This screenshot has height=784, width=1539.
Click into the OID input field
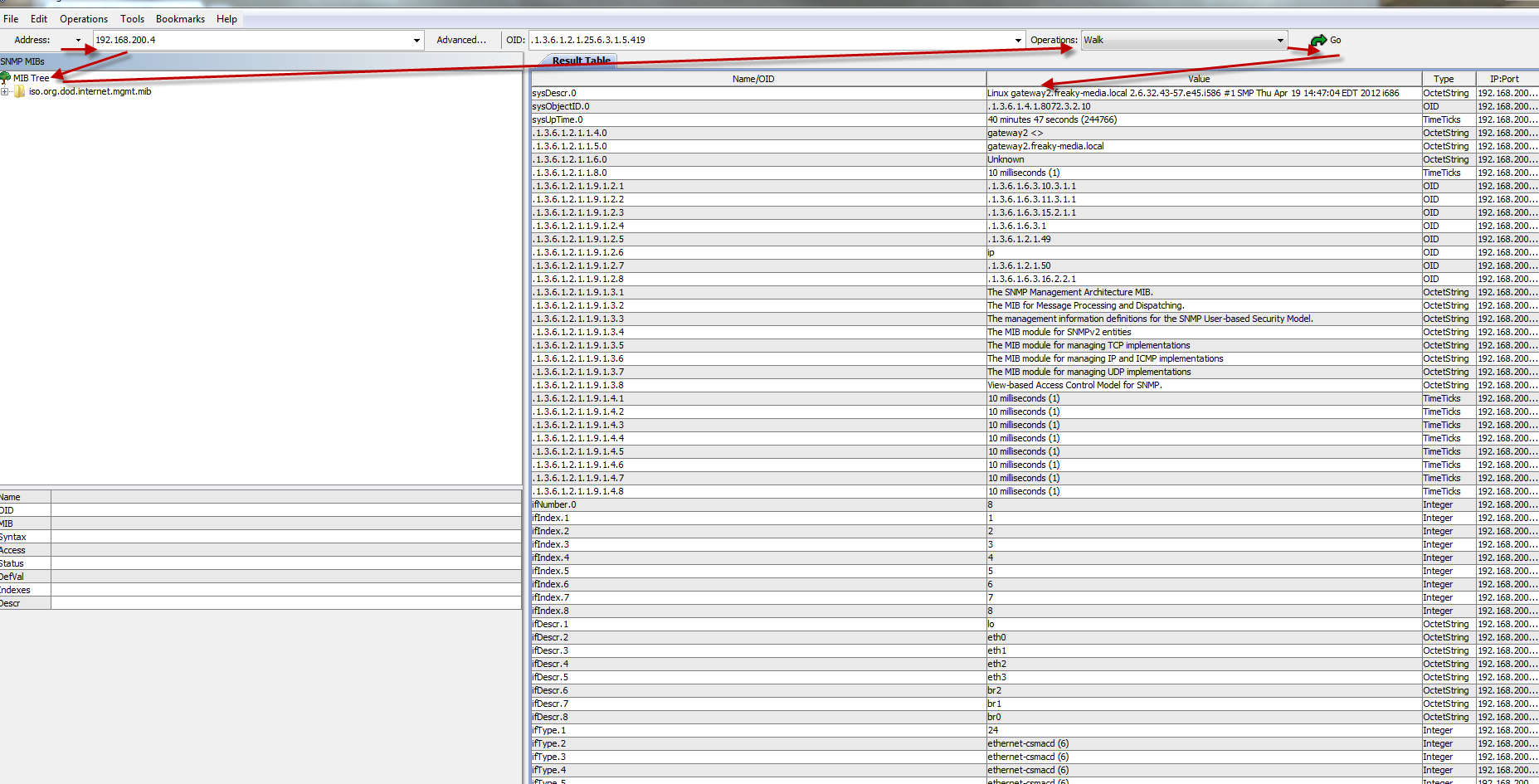770,40
